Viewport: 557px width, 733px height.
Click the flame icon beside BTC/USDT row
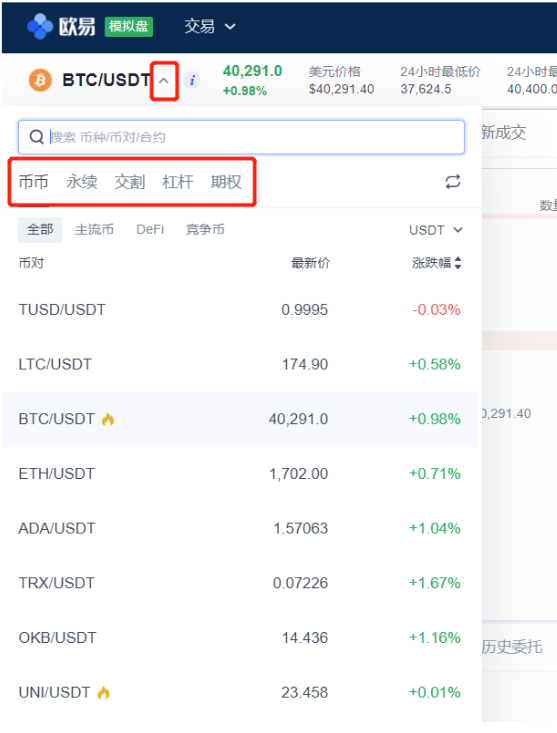click(x=108, y=419)
